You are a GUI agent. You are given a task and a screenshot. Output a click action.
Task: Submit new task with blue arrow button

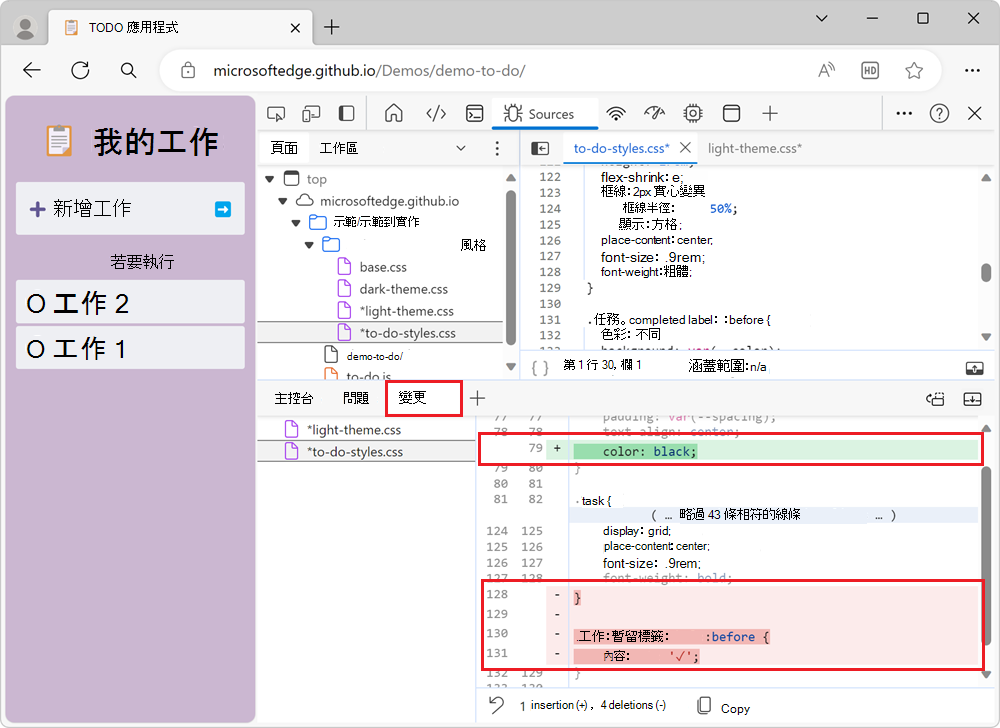coord(223,209)
